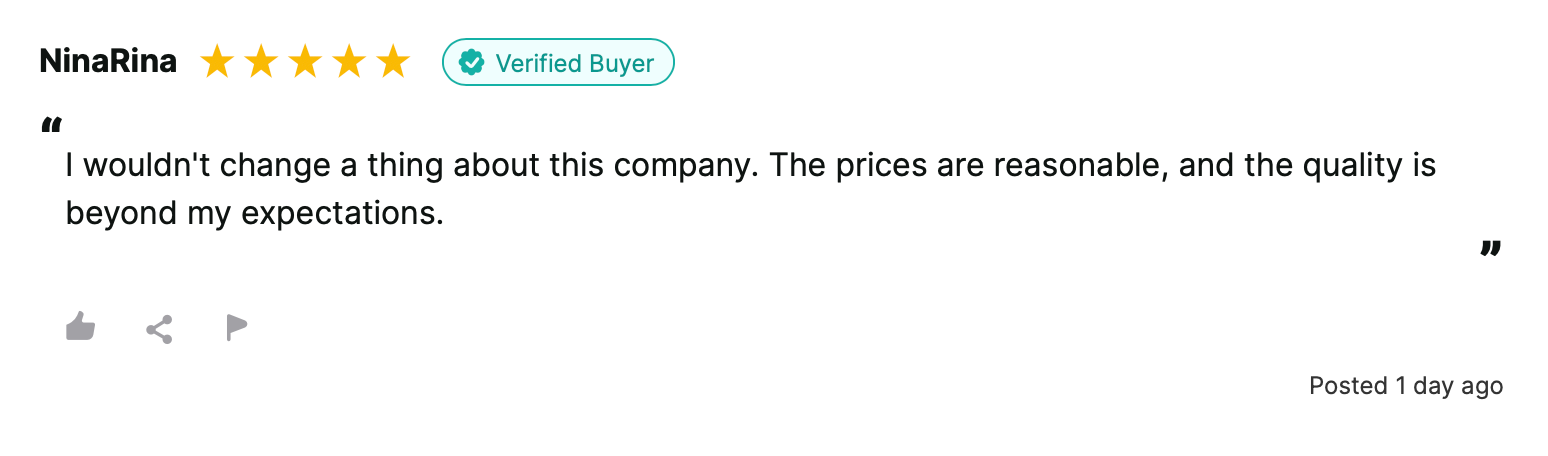
Task: Share this review via share icon
Action: (x=159, y=329)
